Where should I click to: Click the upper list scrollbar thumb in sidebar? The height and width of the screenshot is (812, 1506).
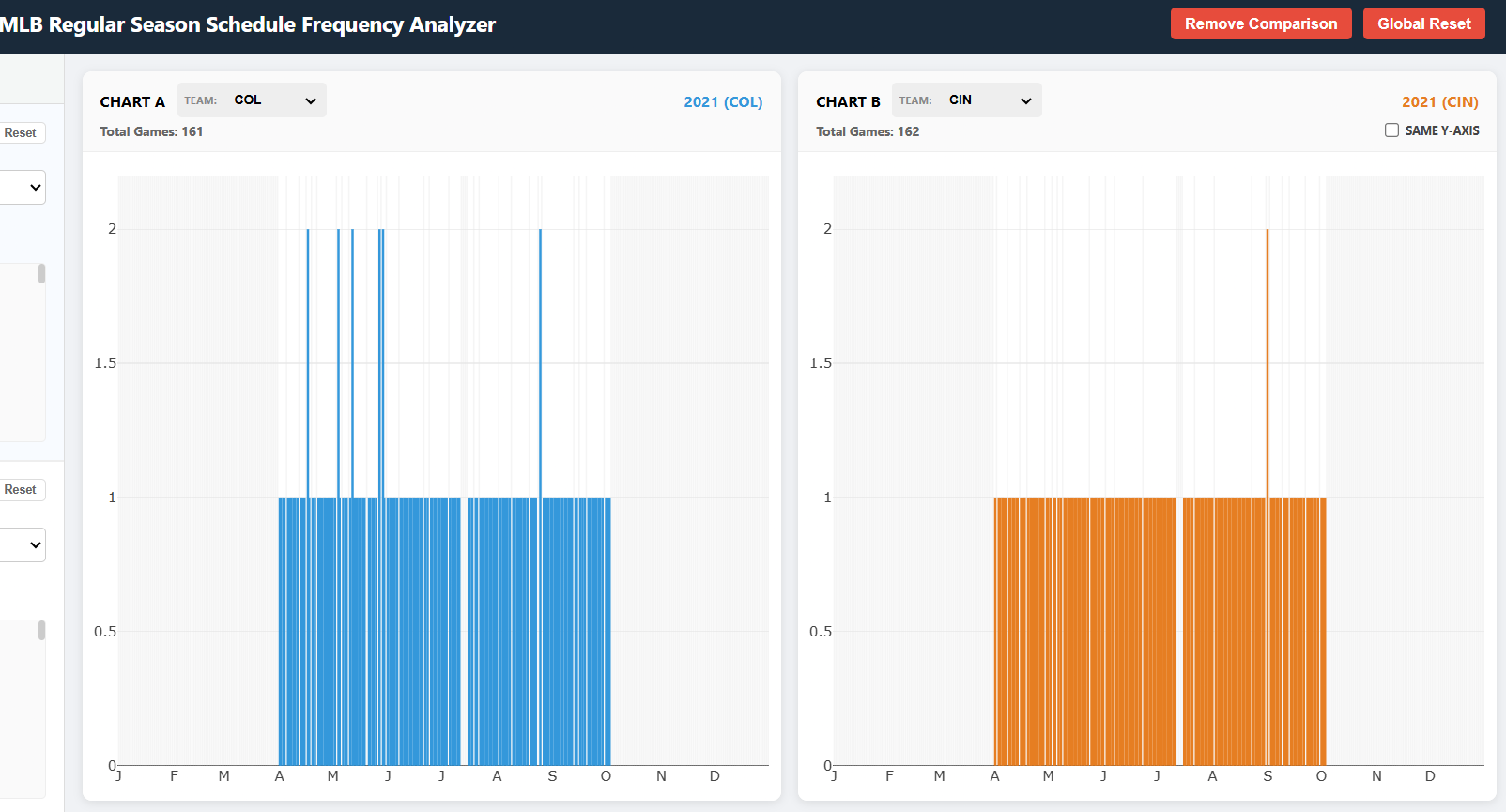tap(41, 274)
